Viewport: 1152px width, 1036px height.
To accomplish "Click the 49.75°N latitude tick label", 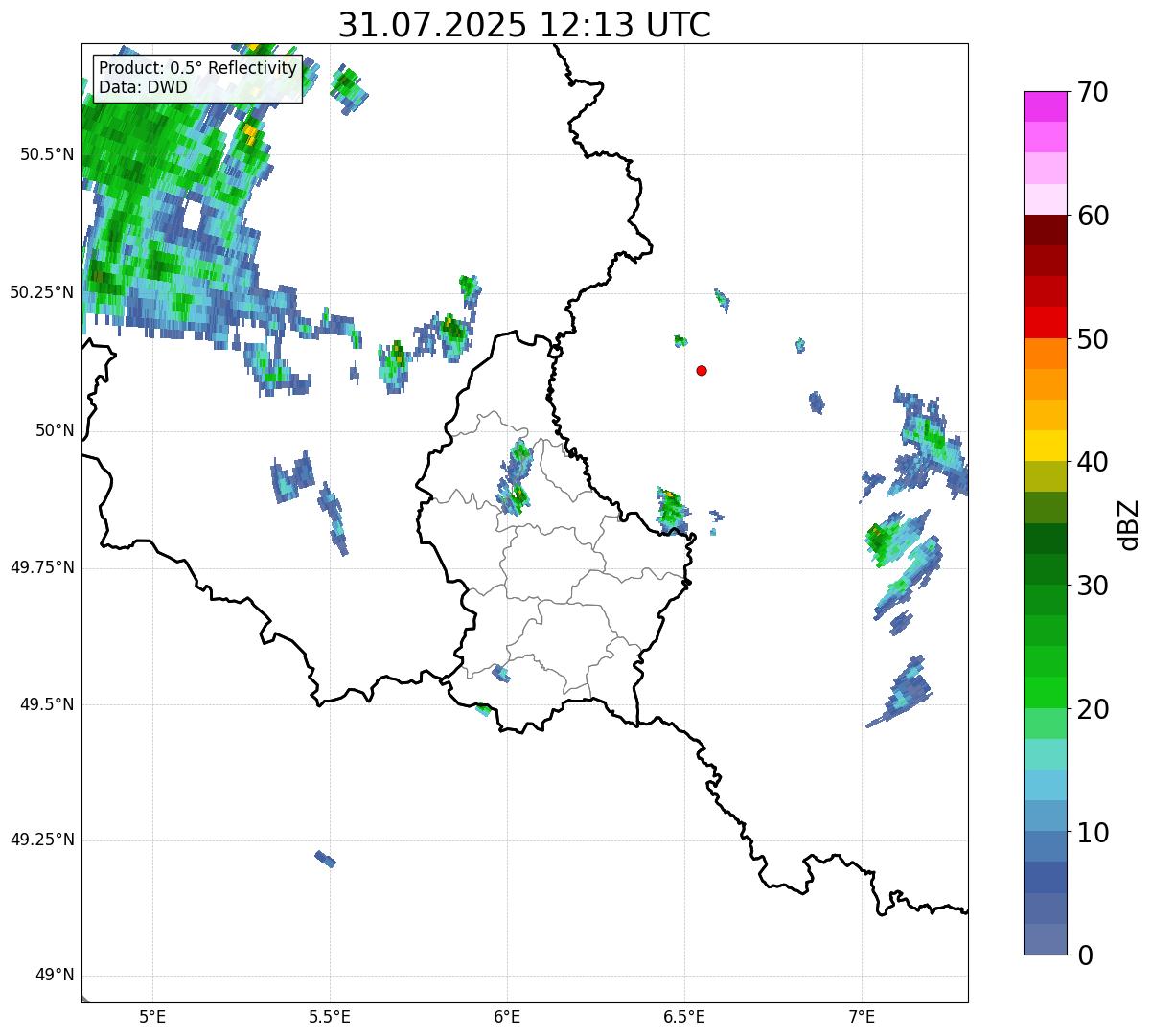I will pos(42,567).
